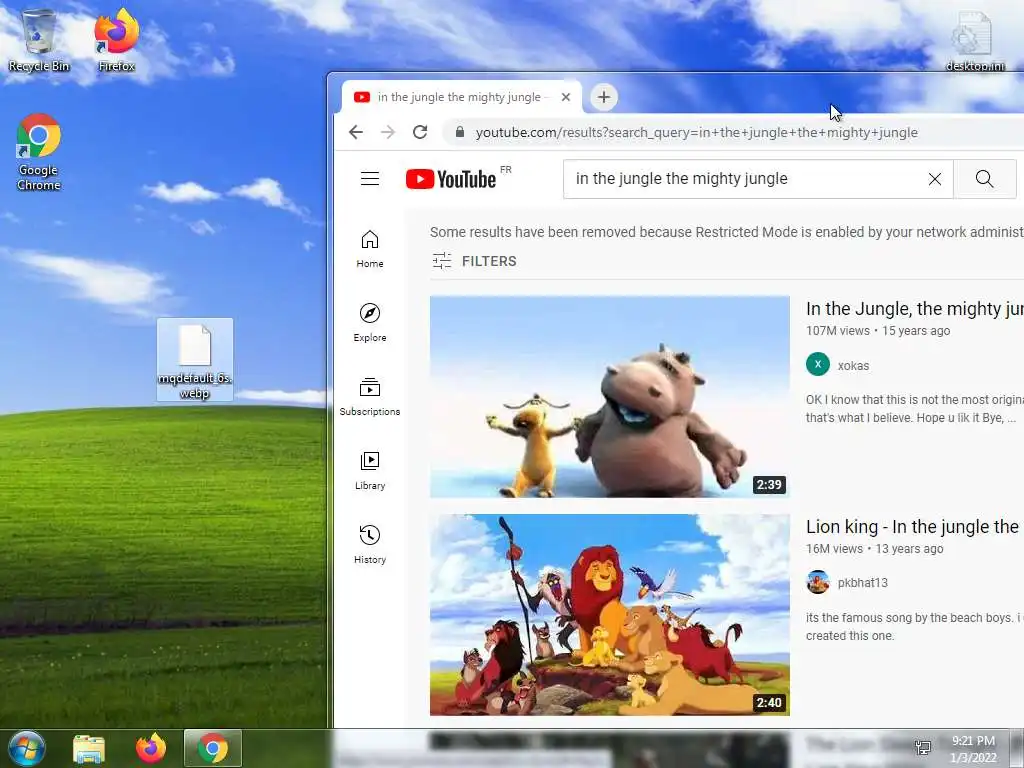Click the 'OK I know that this' description
The height and width of the screenshot is (768, 1024).
pos(914,409)
